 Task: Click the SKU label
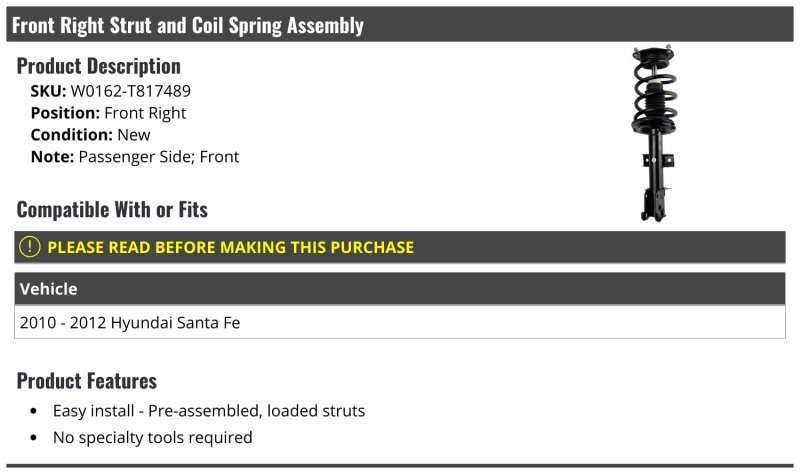48,91
